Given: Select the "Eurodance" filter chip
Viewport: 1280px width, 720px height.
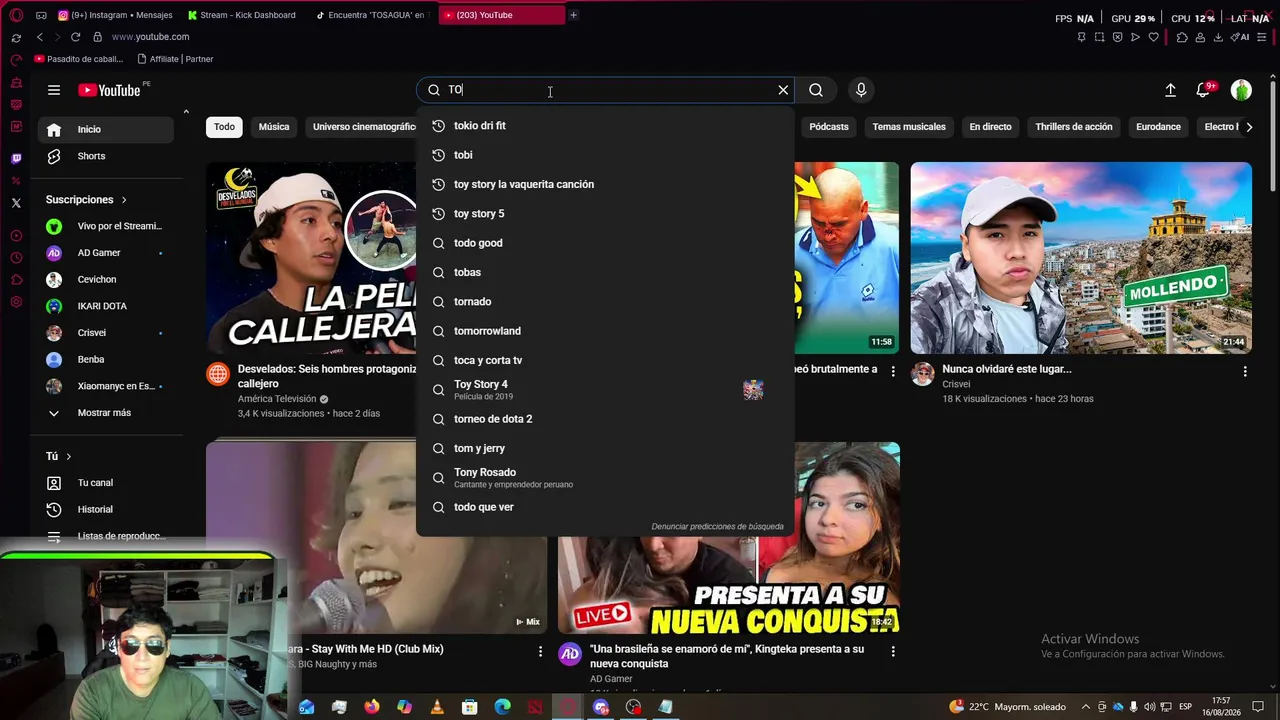Looking at the screenshot, I should pos(1158,127).
